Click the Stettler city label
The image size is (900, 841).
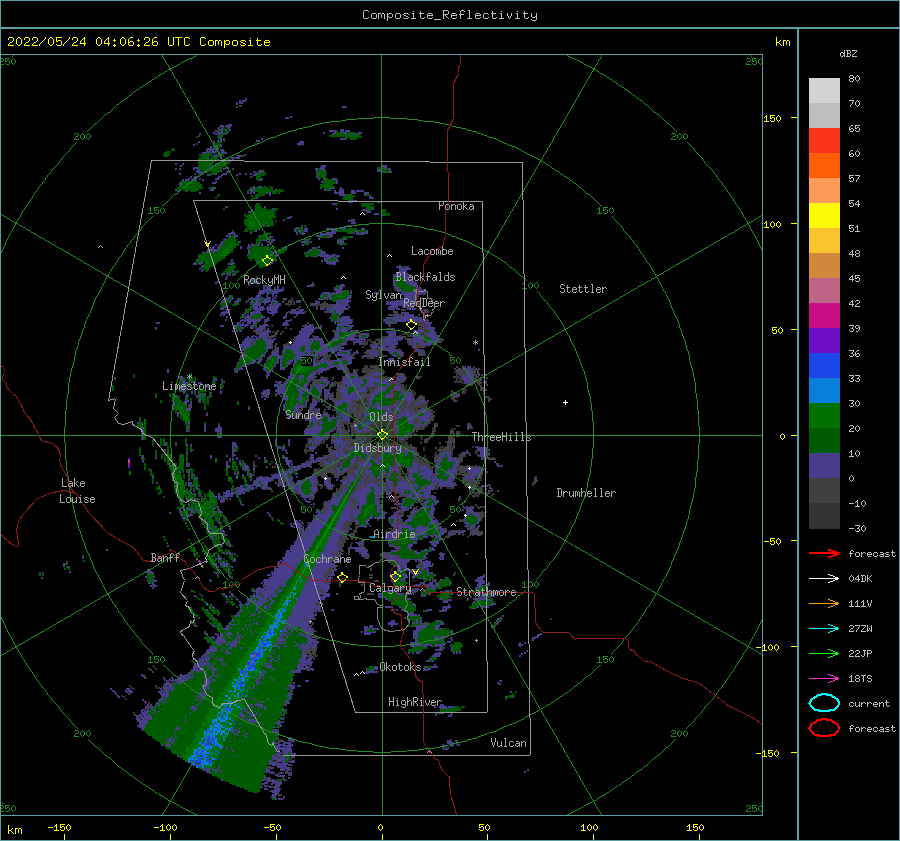pos(583,289)
